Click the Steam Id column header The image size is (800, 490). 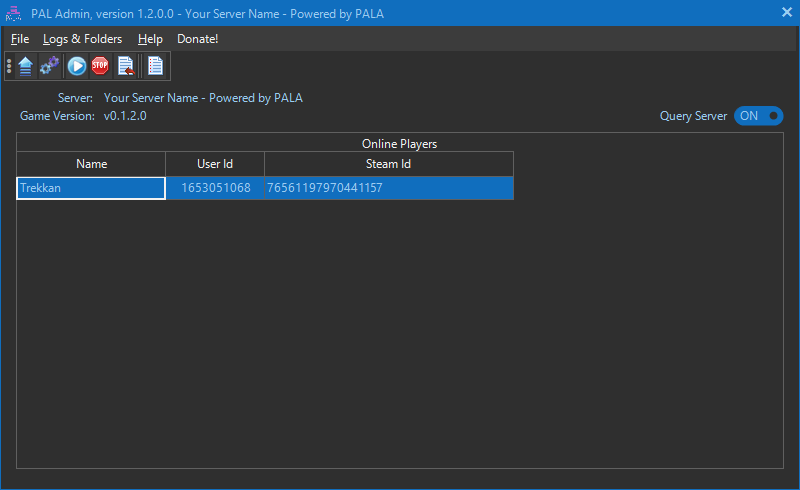pyautogui.click(x=388, y=164)
